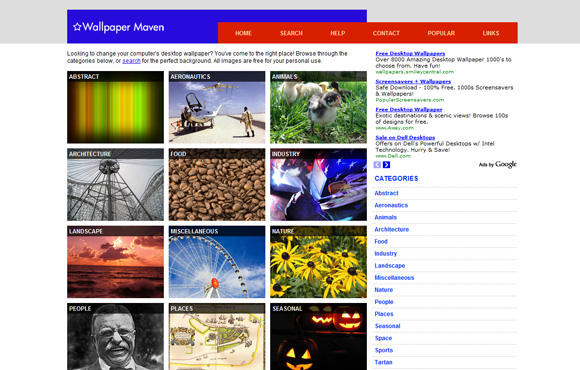The image size is (580, 370).
Task: Open the Food coffee beans thumbnail
Action: 217,185
